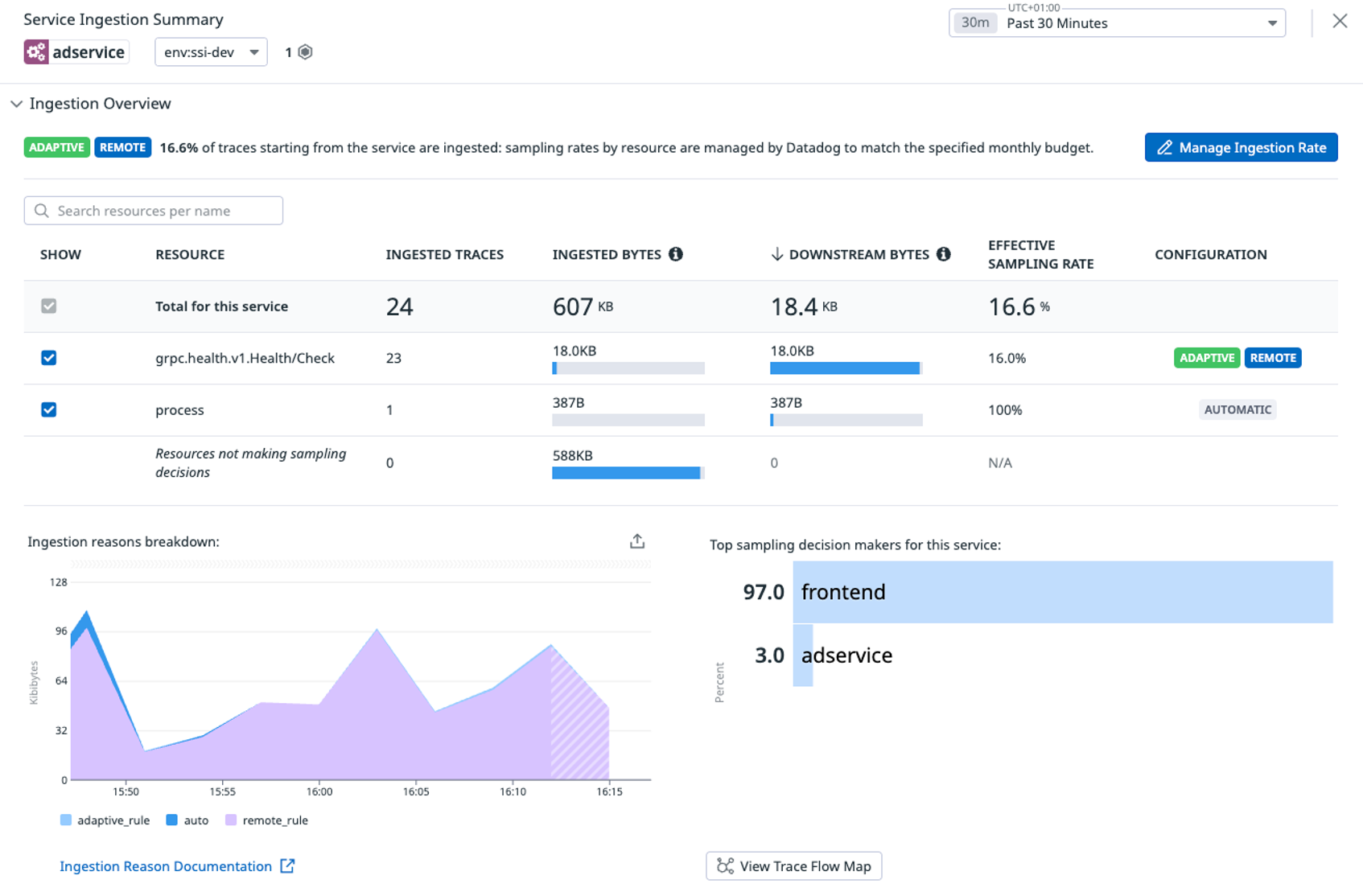
Task: Click the frontend sampling decision bar
Action: pyautogui.click(x=1046, y=592)
